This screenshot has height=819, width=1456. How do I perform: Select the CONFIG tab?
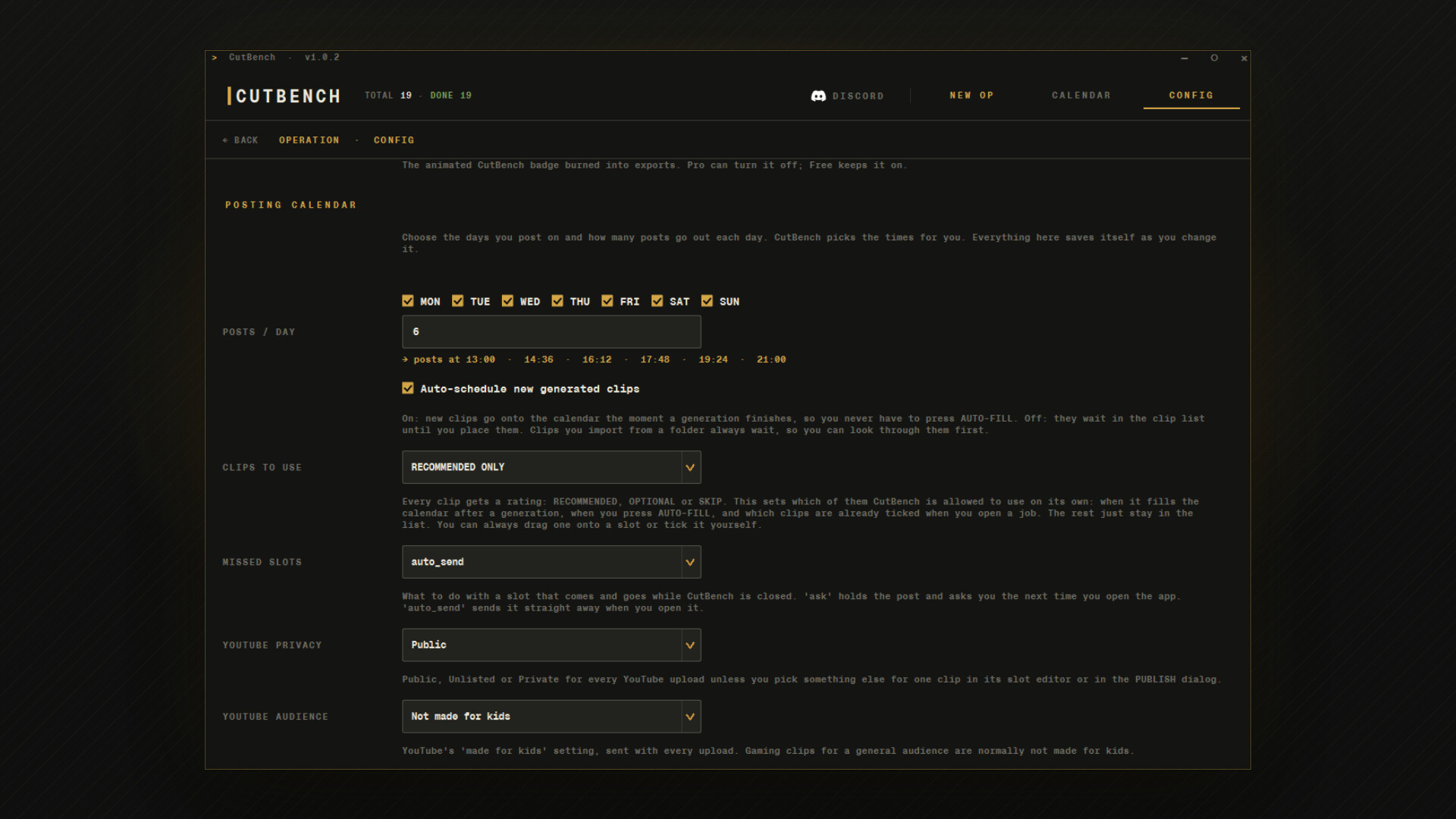1191,96
